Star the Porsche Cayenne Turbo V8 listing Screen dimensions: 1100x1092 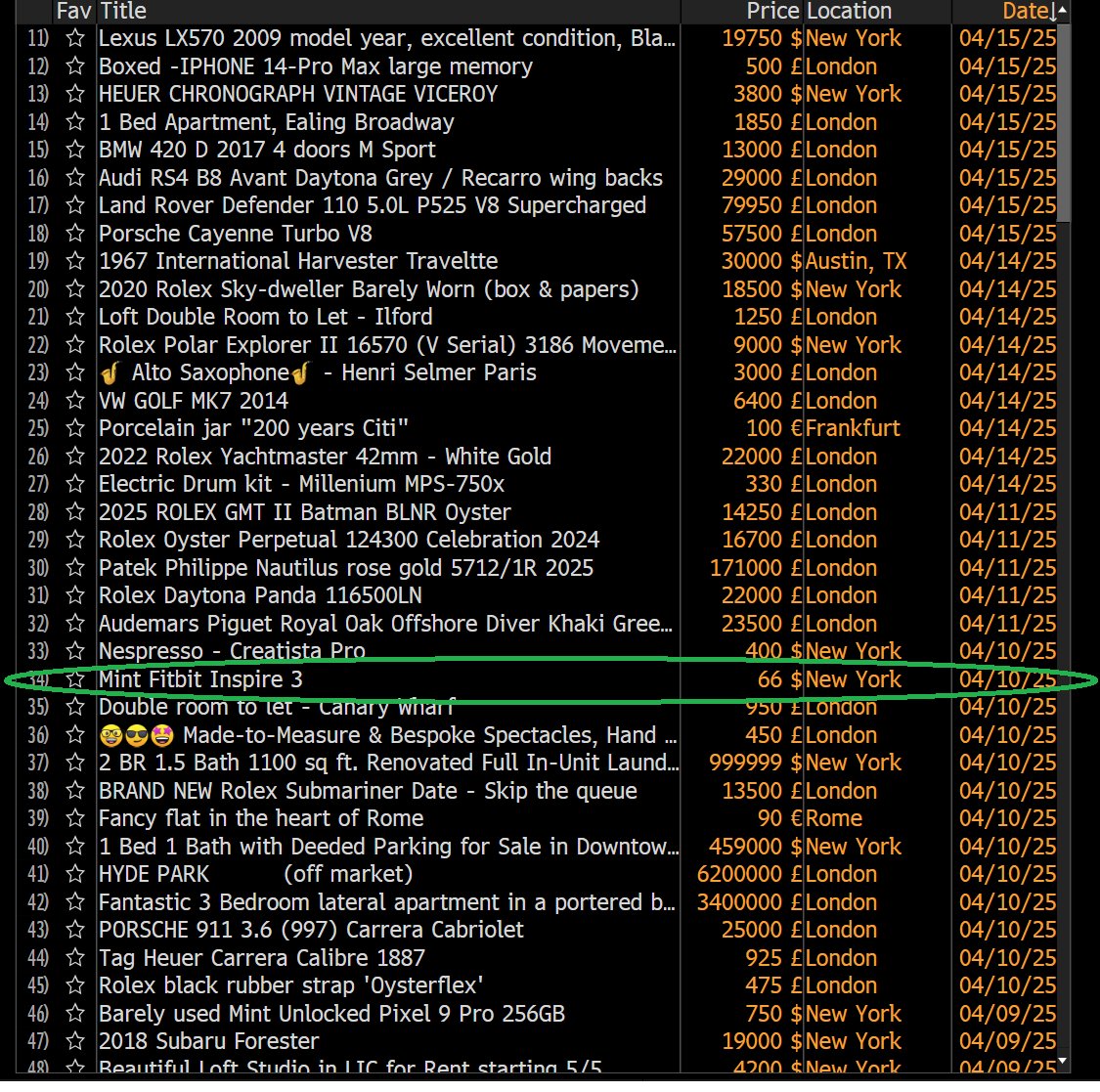tap(75, 234)
